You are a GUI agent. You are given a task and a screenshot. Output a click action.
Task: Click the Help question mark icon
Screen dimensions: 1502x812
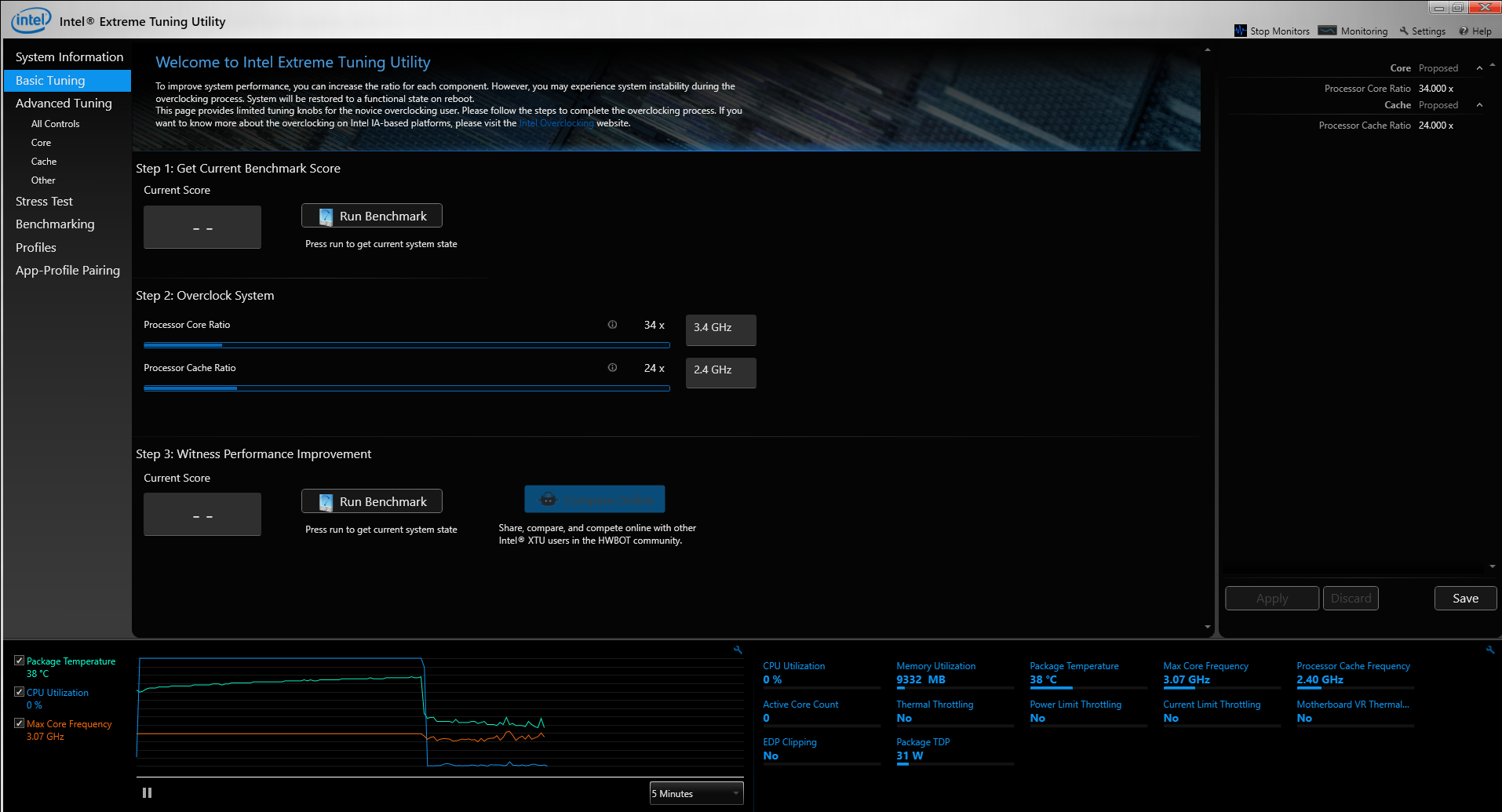1464,31
